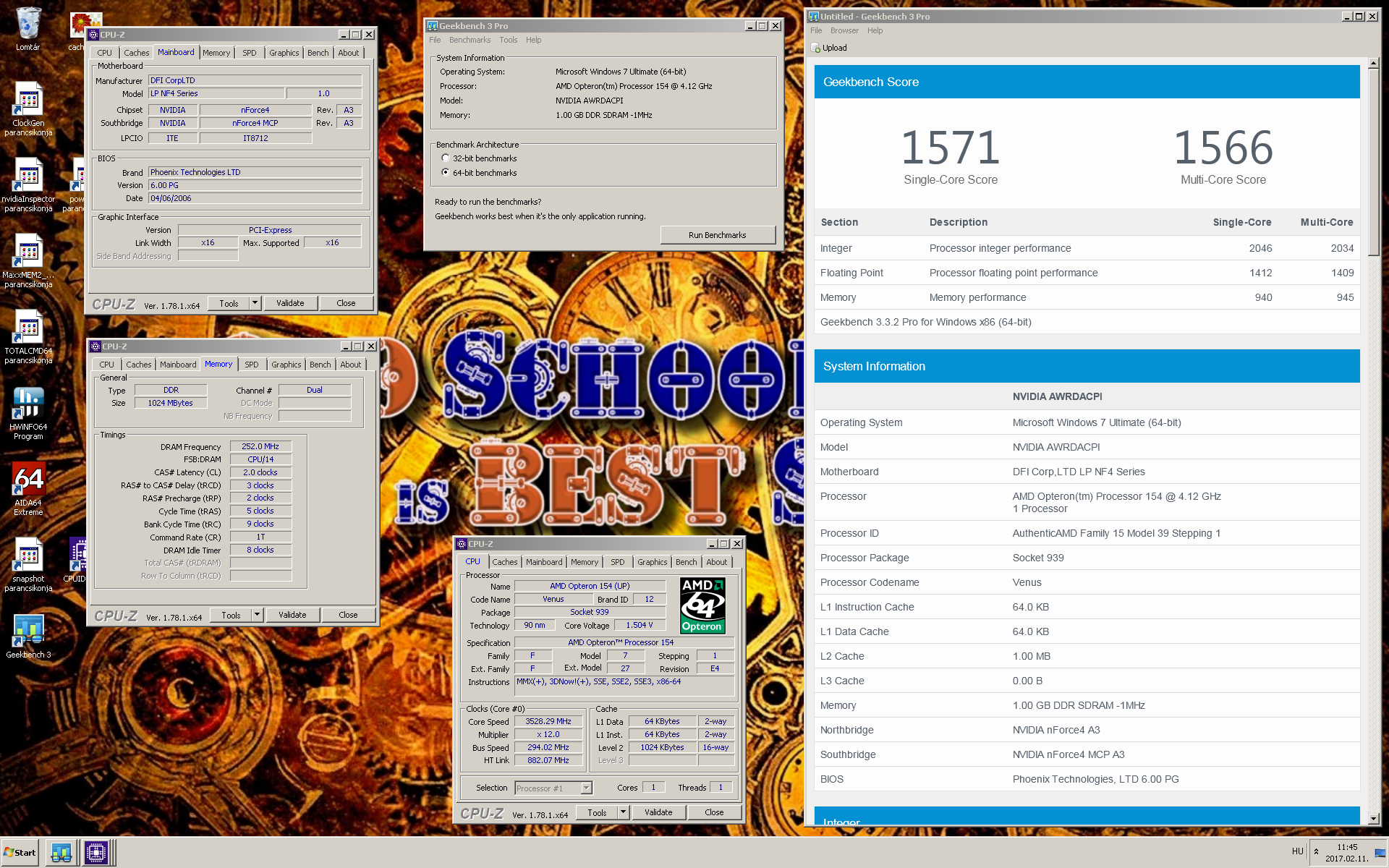Click BIOS Phoenix Technologies row

[x=1087, y=779]
